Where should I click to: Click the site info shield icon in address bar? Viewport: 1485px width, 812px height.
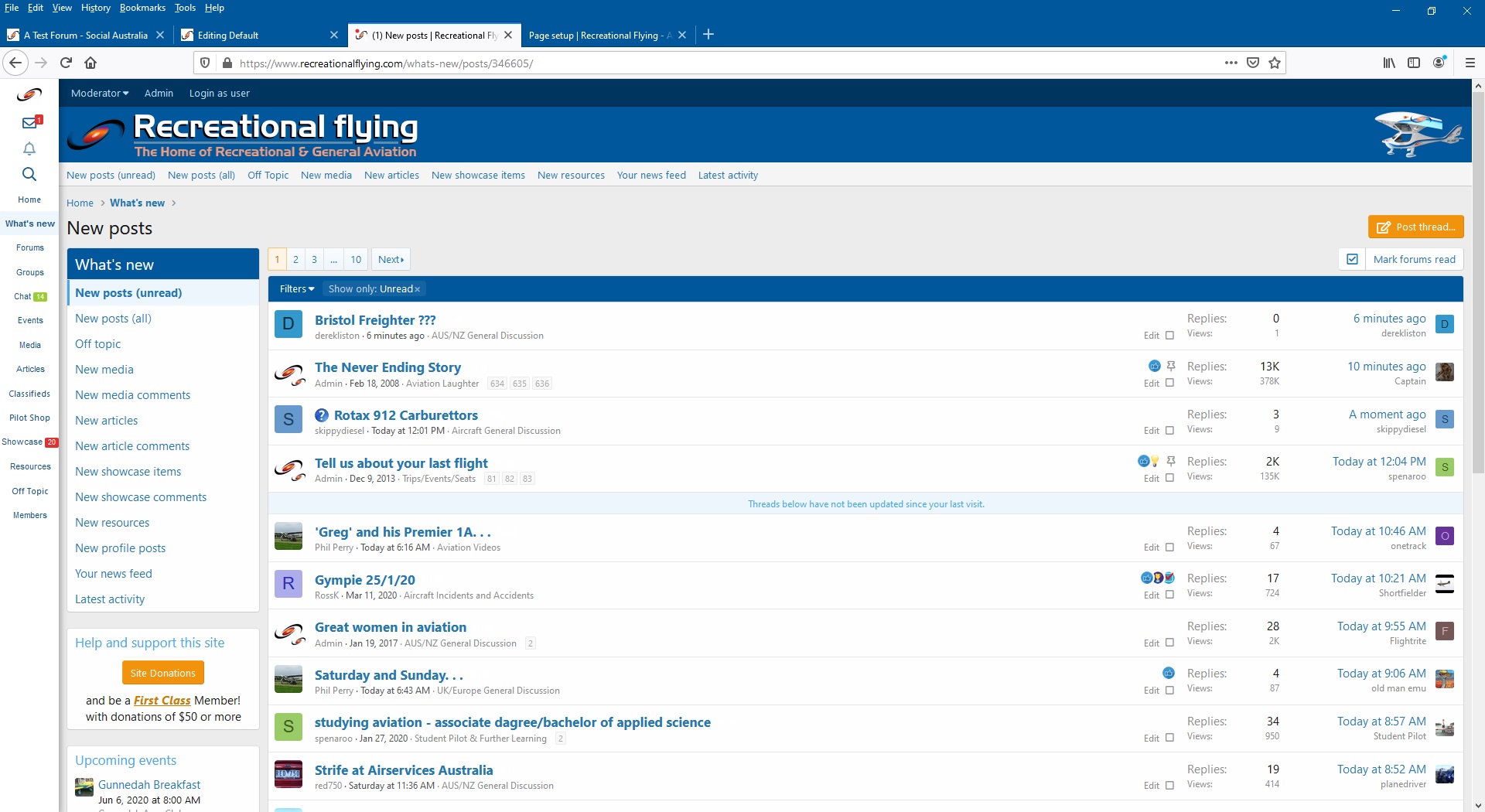click(x=205, y=63)
